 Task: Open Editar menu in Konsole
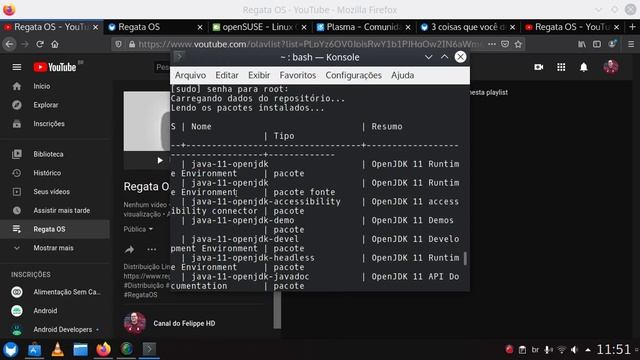click(227, 75)
